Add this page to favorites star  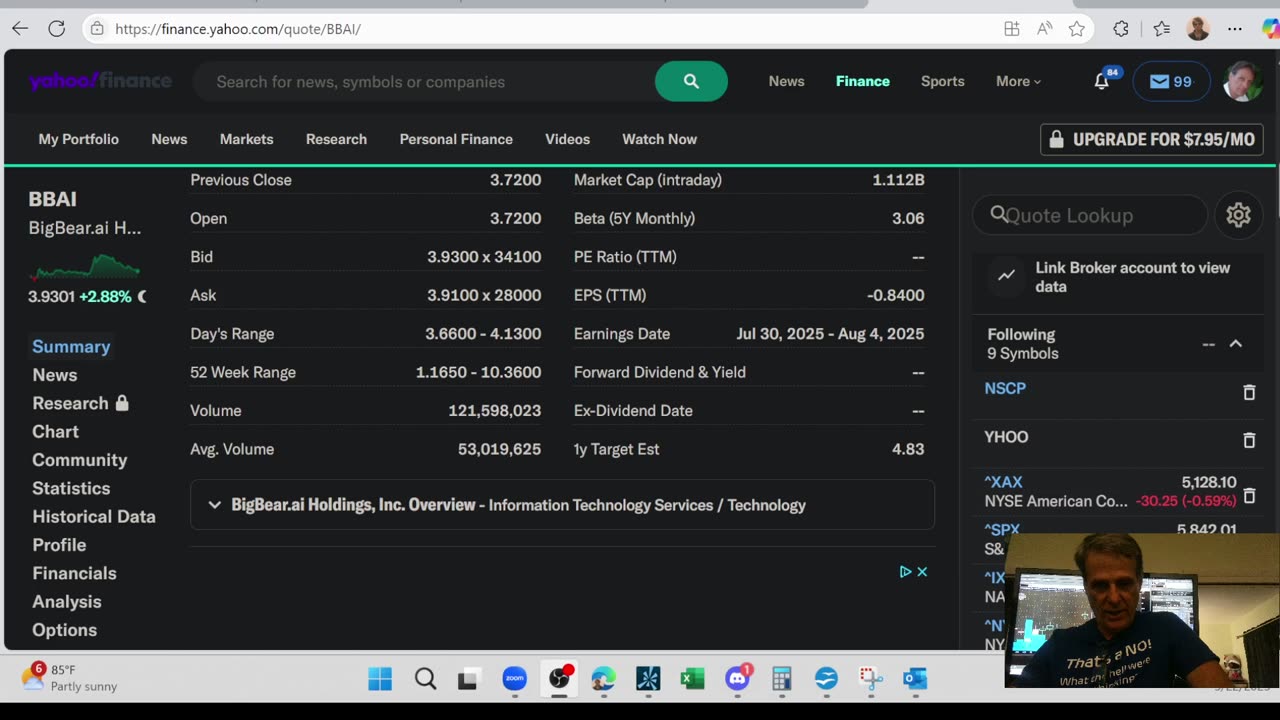pos(1077,29)
